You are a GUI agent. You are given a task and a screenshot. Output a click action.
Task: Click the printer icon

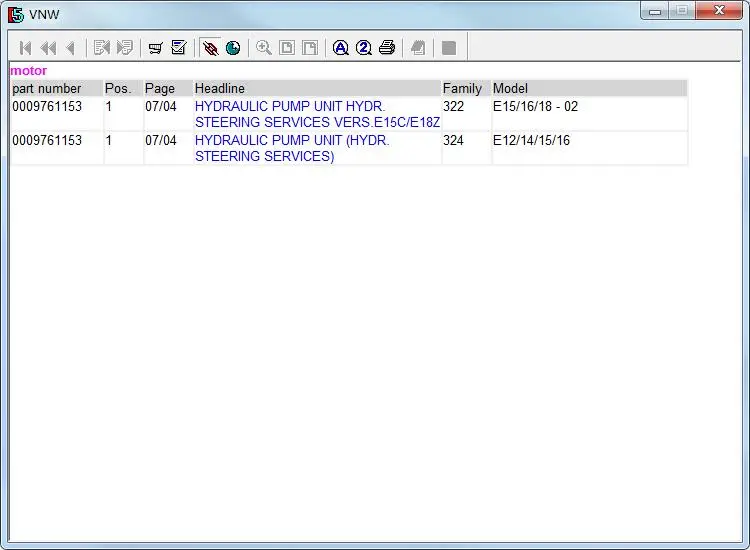[387, 48]
